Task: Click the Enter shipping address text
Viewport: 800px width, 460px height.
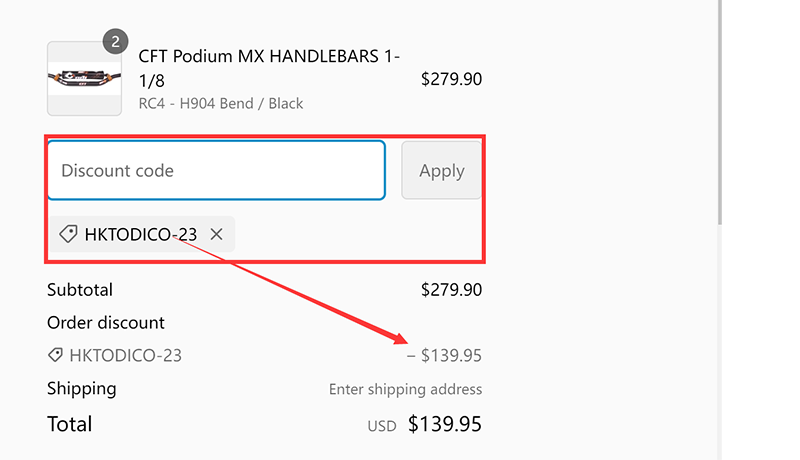Action: click(x=405, y=389)
